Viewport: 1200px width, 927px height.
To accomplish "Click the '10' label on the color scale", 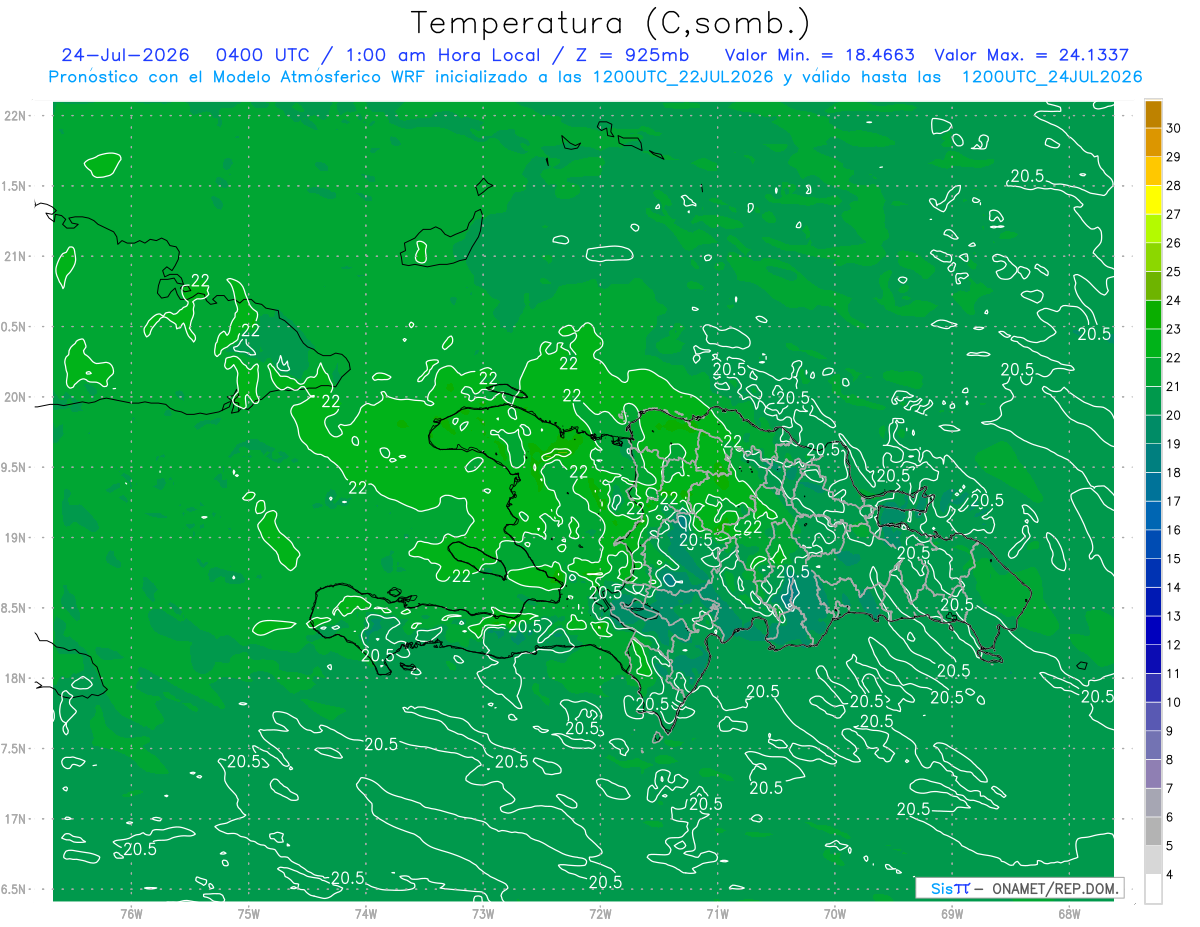I will (1174, 702).
